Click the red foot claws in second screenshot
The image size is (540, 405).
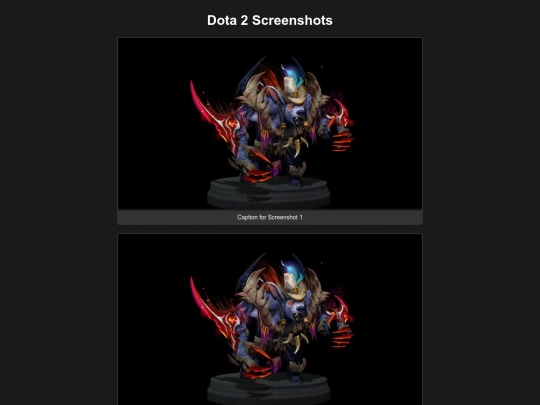click(x=257, y=373)
